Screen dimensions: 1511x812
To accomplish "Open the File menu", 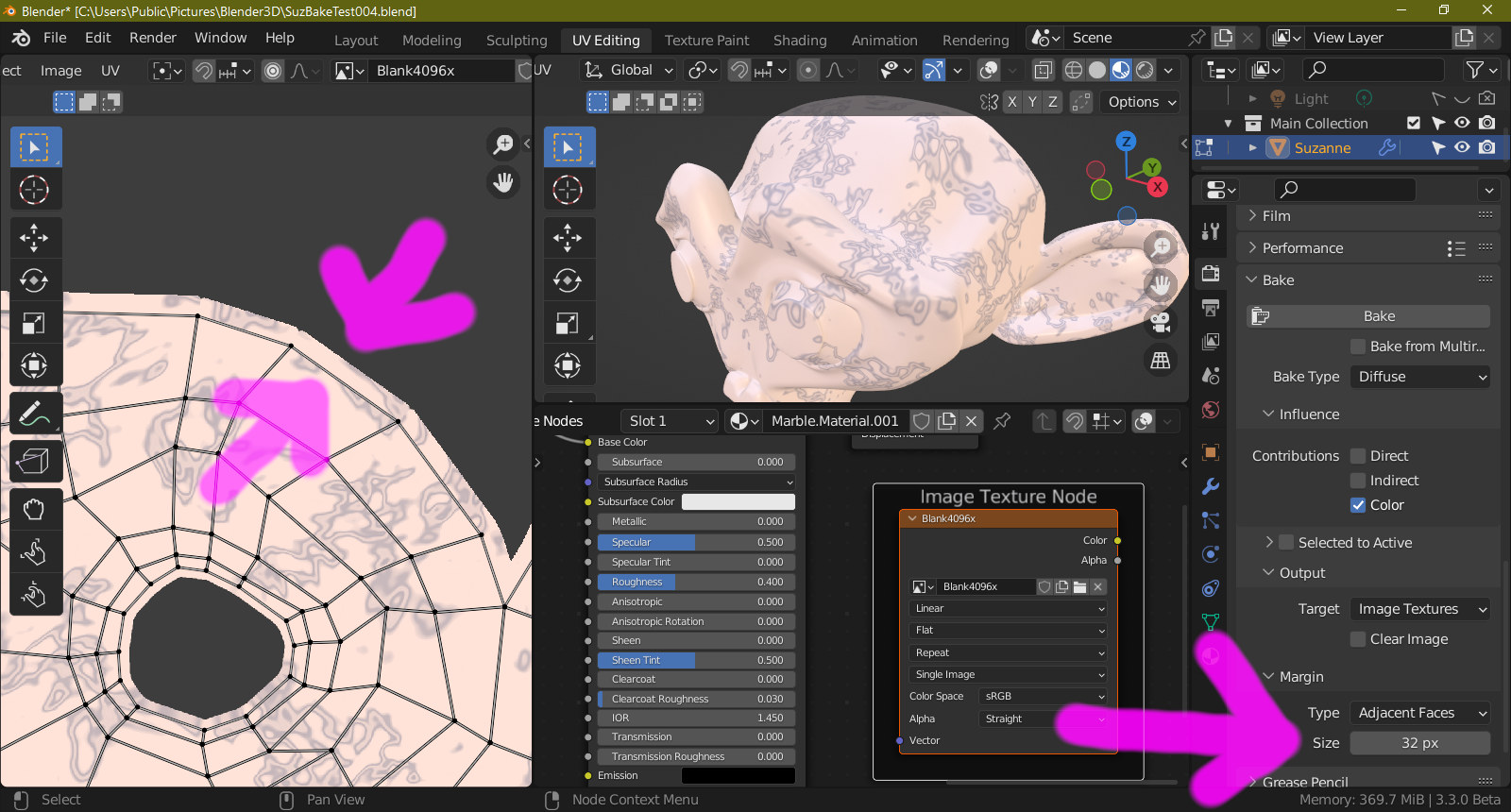I will pyautogui.click(x=55, y=38).
